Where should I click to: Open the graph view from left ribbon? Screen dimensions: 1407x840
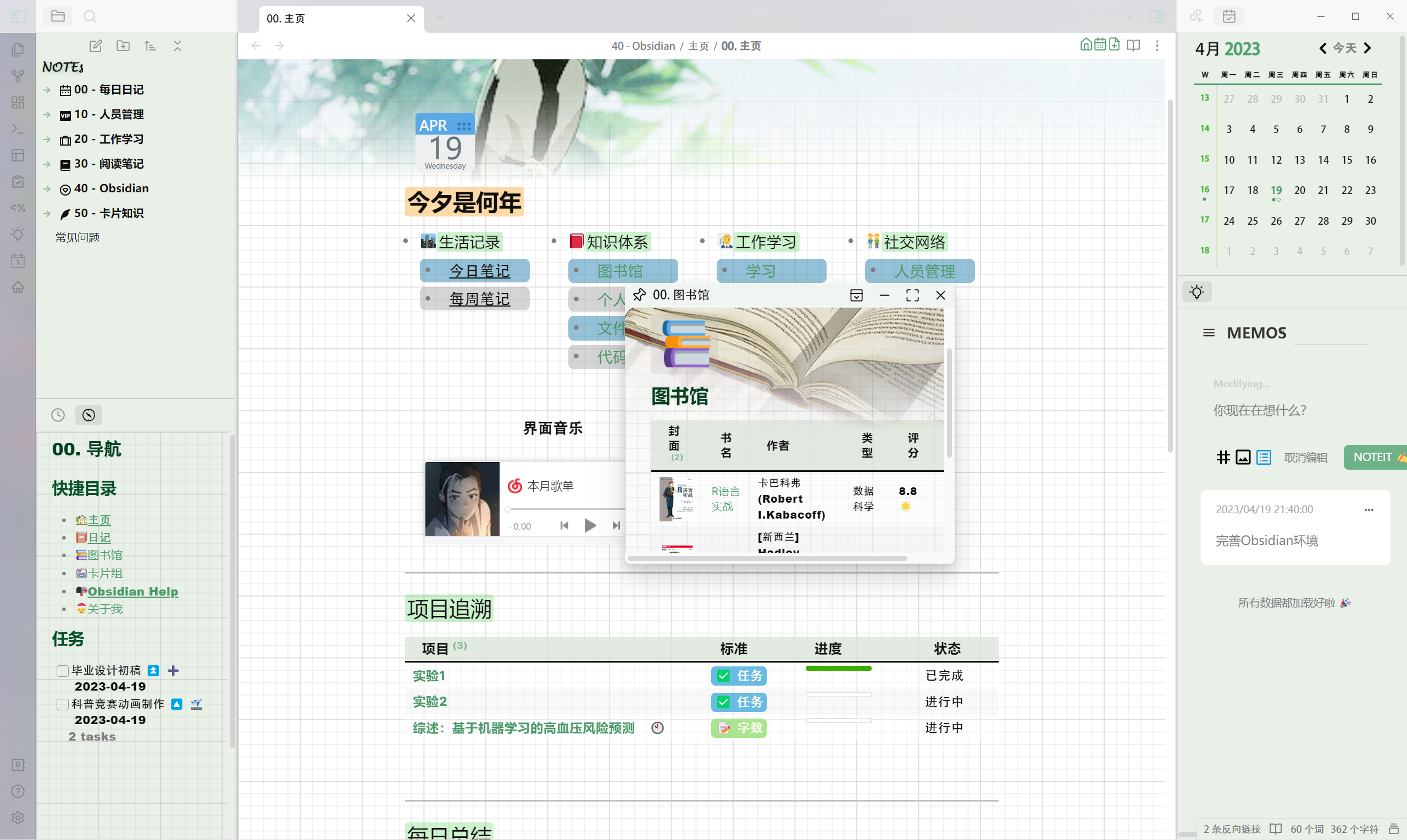(x=18, y=75)
